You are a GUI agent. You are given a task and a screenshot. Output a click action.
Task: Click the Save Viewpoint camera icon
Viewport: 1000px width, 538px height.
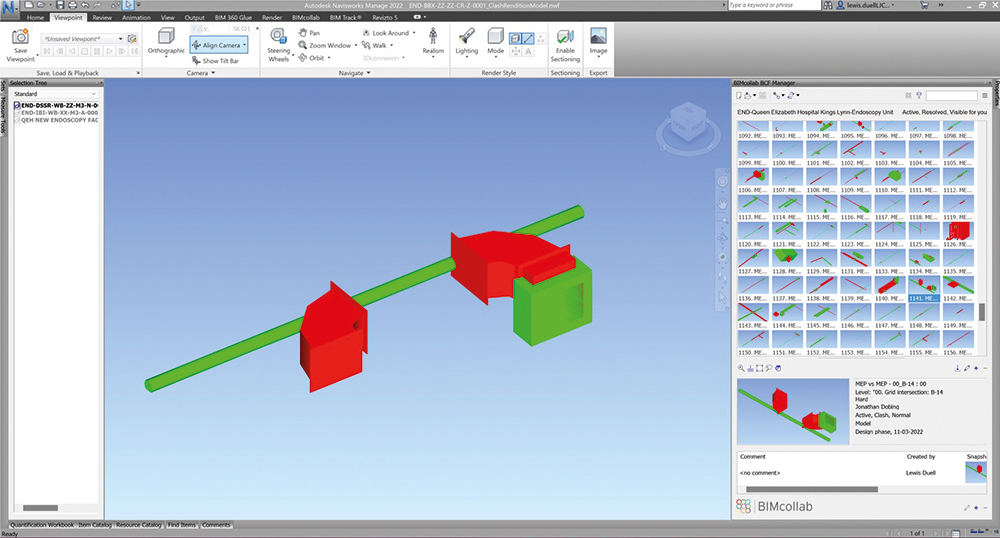[20, 38]
